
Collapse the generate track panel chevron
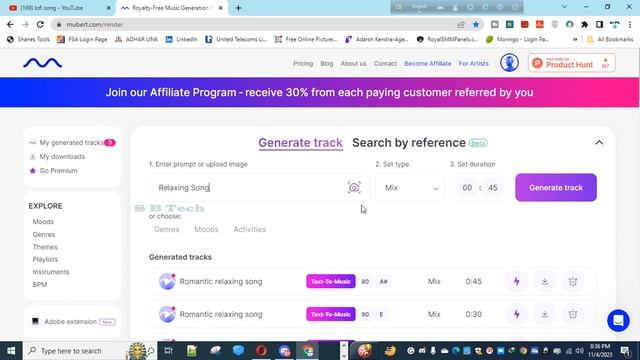point(599,142)
